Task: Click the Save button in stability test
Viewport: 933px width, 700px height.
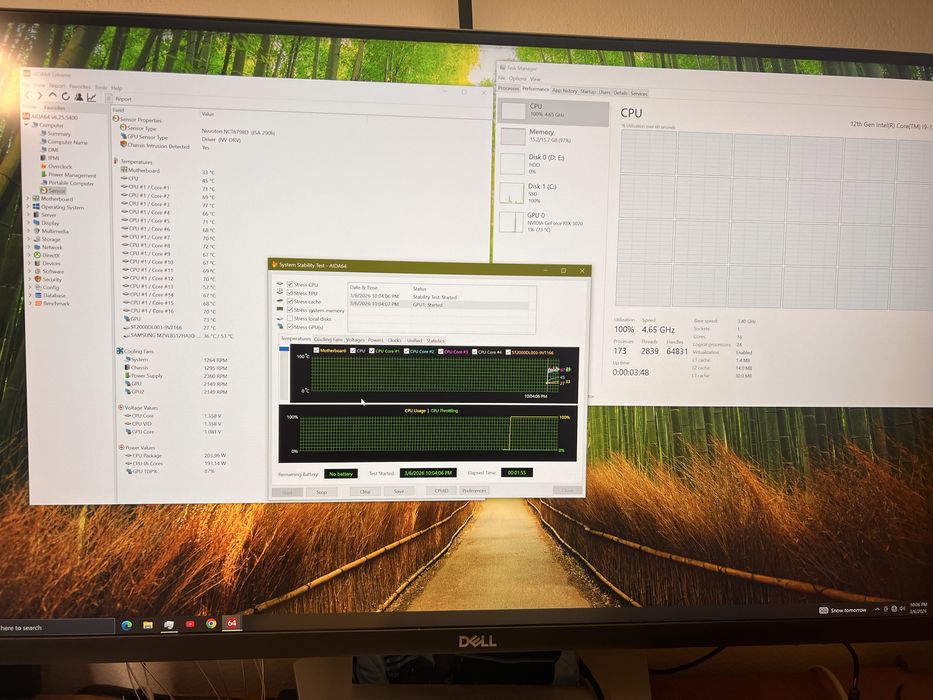Action: click(x=399, y=492)
